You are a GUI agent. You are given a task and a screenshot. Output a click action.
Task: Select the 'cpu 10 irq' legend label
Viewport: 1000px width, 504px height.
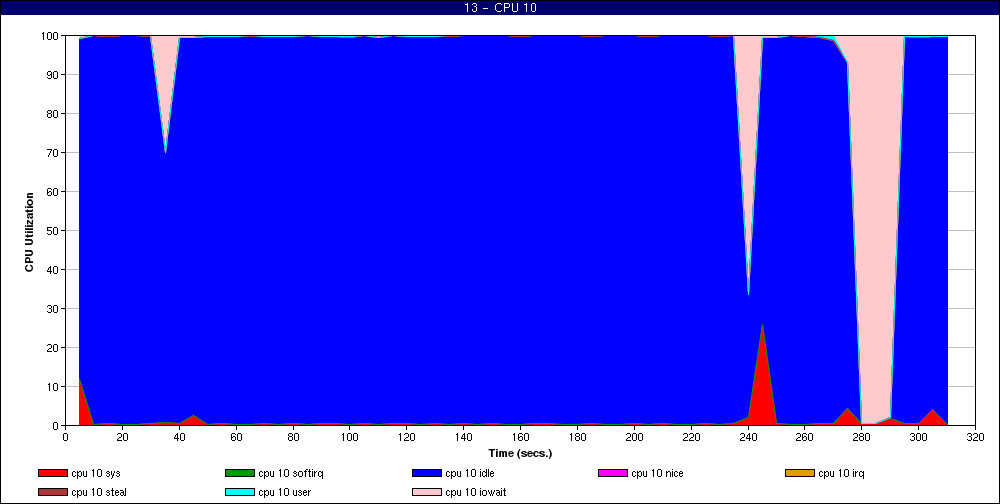(x=841, y=473)
